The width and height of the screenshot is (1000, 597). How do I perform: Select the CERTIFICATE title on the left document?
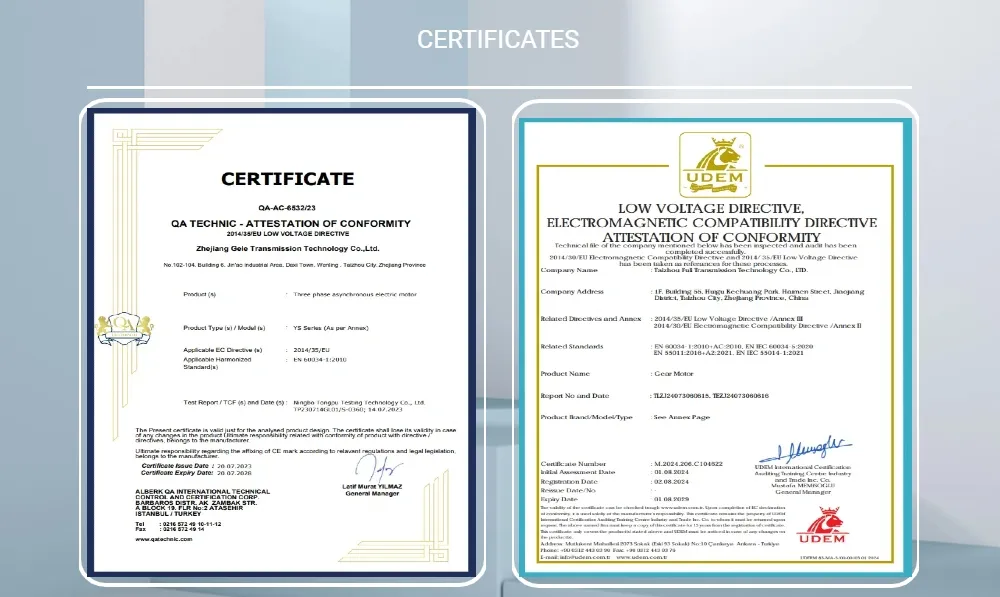286,179
